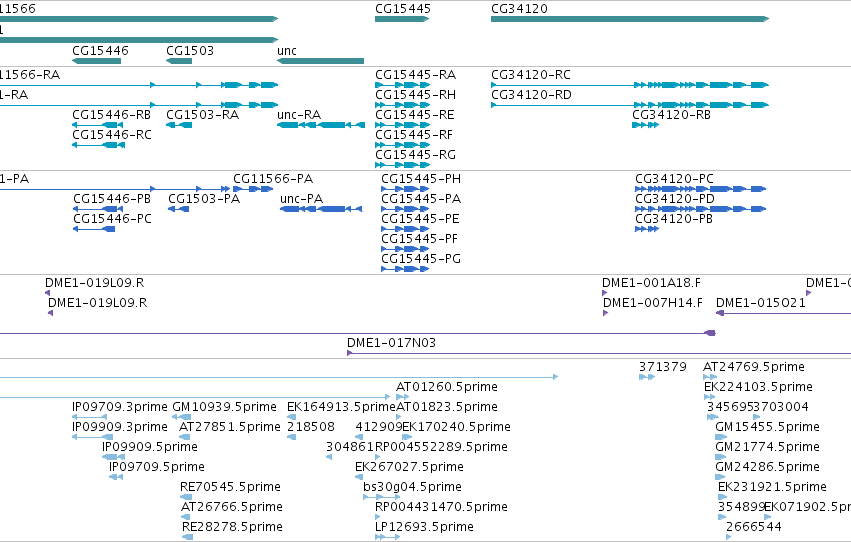Screen dimensions: 851x542
Task: Open EST EK170240.5prime label
Action: point(456,428)
